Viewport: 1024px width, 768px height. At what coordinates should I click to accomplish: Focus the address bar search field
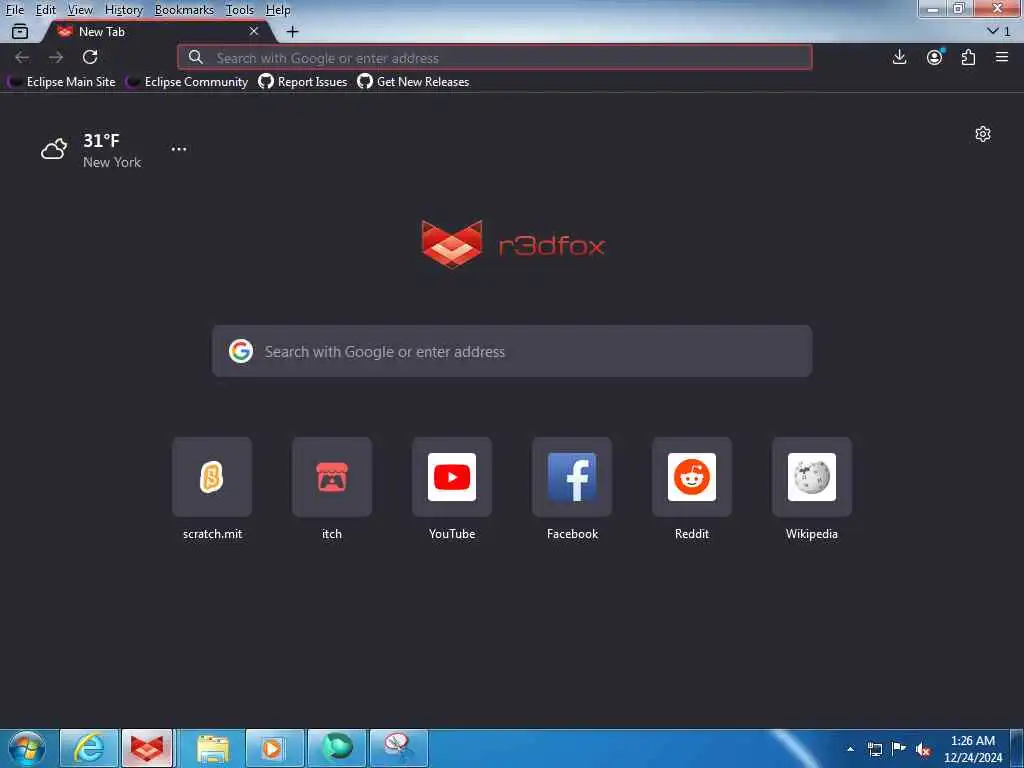coord(495,57)
